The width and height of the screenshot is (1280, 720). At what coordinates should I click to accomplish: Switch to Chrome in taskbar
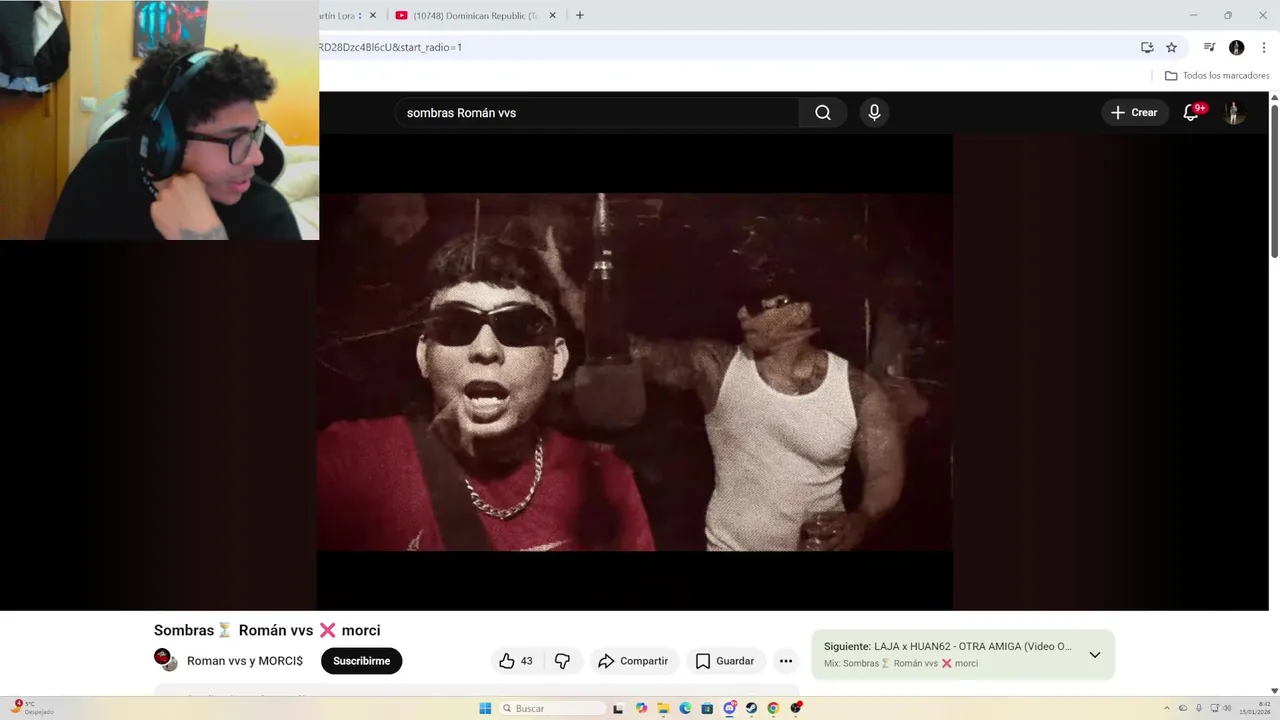click(x=773, y=708)
